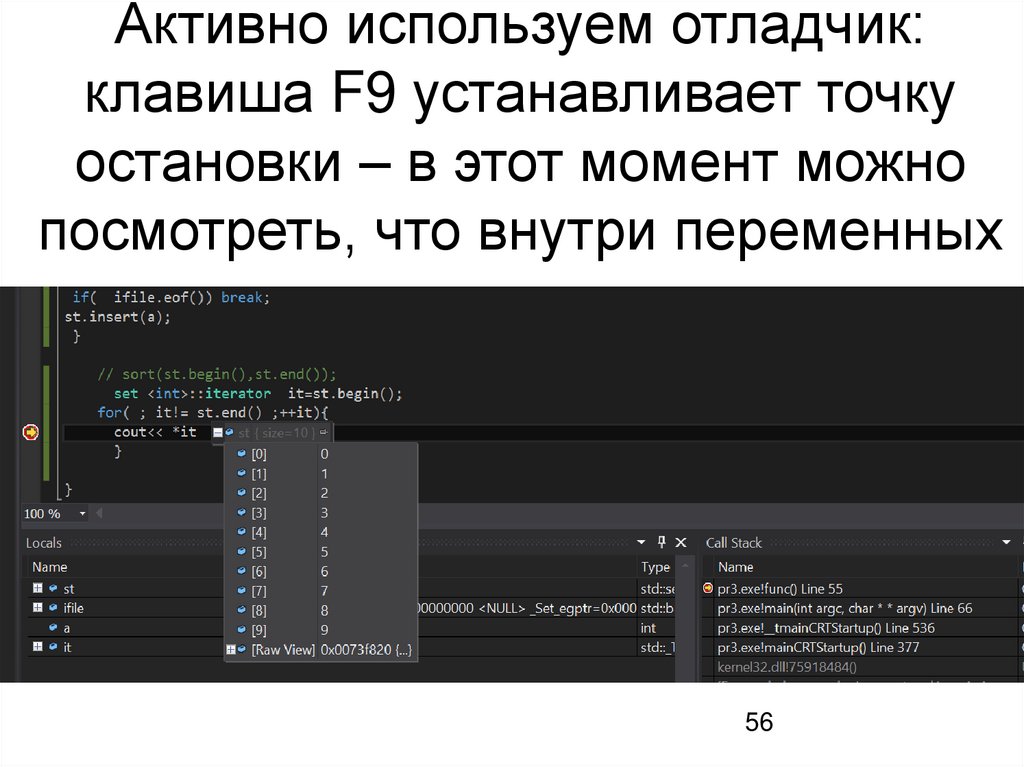This screenshot has height=767, width=1024.
Task: Open the Locals panel options dropdown
Action: 639,541
